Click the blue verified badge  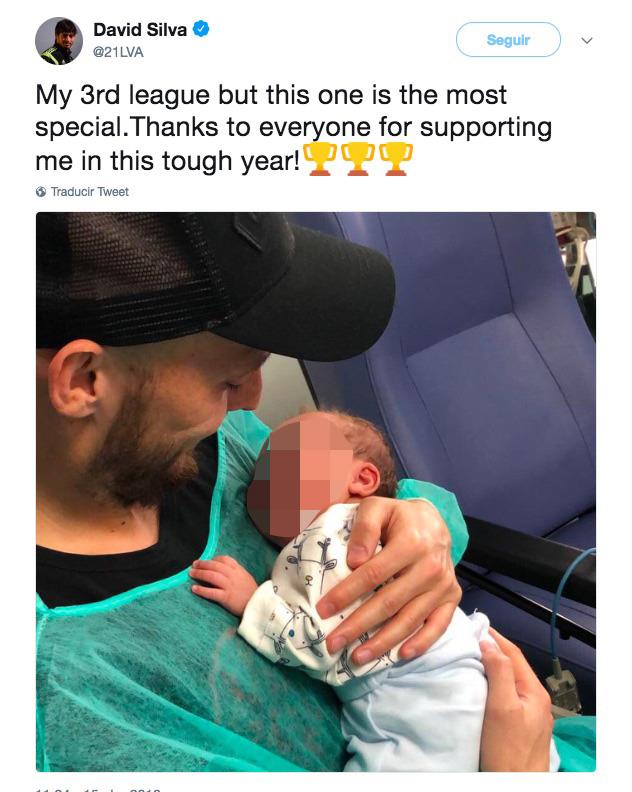point(201,29)
